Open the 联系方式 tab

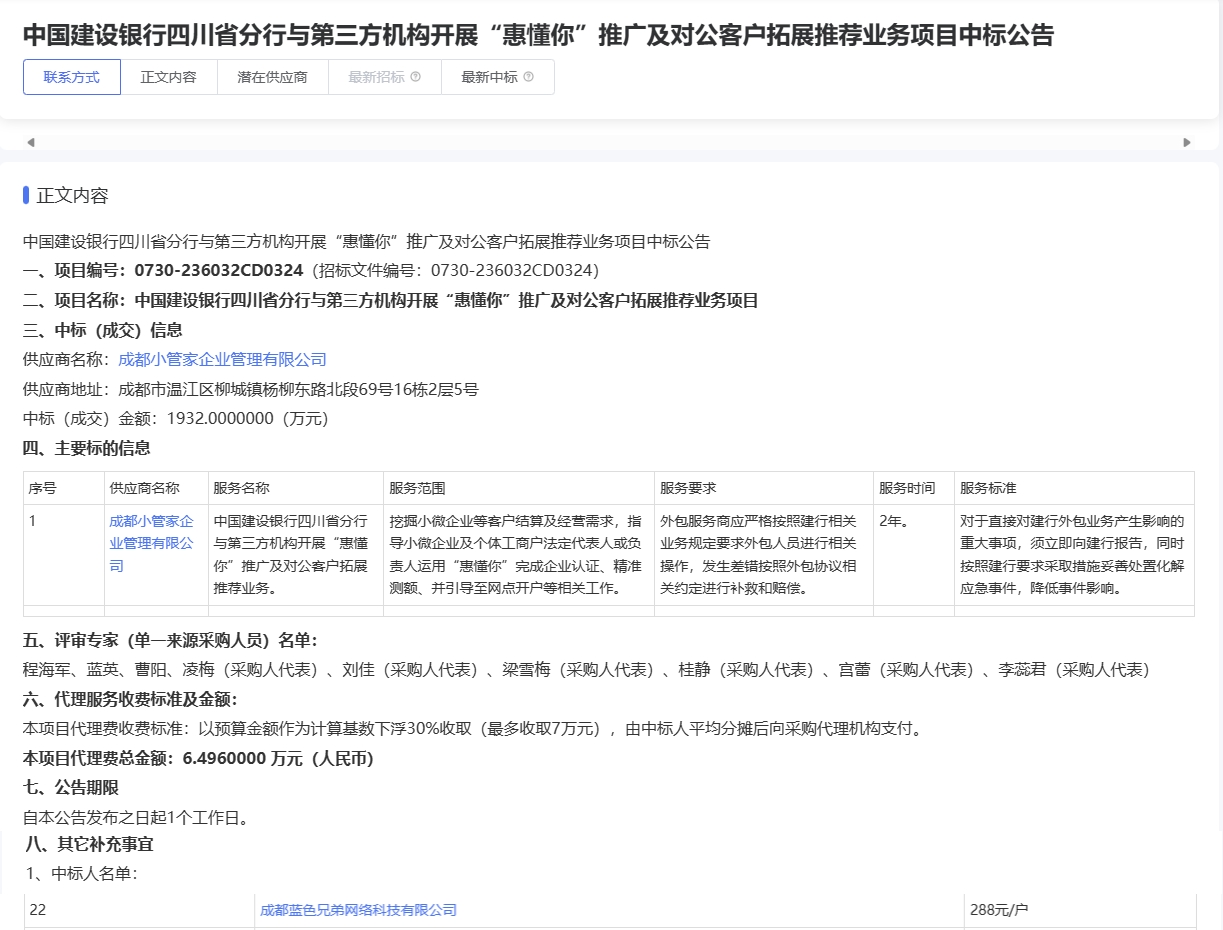(72, 77)
